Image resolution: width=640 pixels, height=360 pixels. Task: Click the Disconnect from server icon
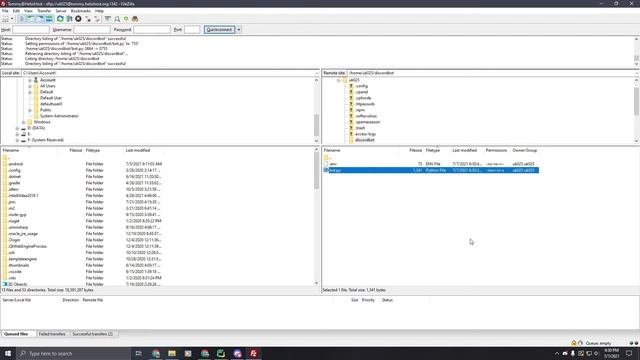[88, 19]
